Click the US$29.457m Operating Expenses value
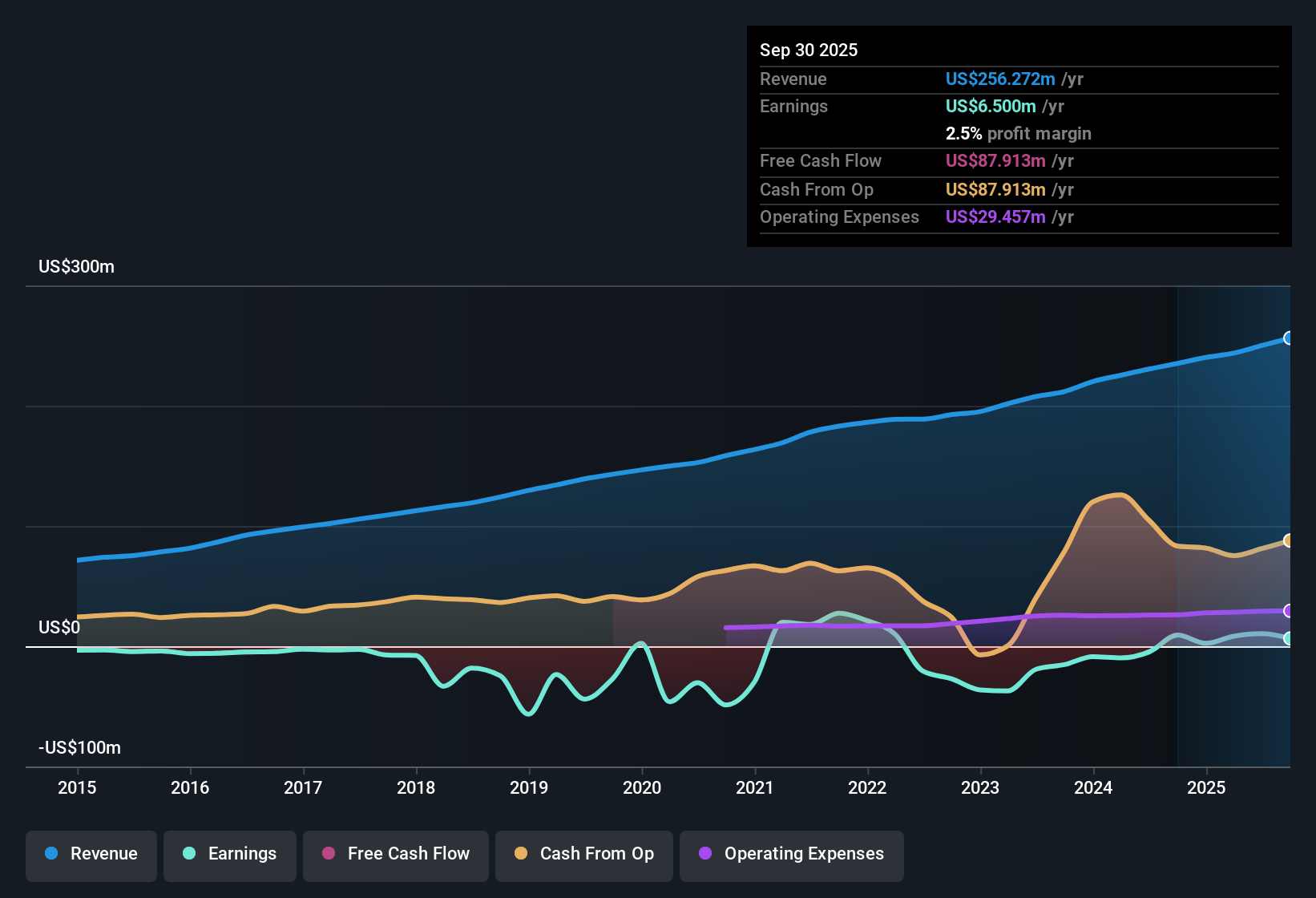The image size is (1316, 898). tap(995, 216)
